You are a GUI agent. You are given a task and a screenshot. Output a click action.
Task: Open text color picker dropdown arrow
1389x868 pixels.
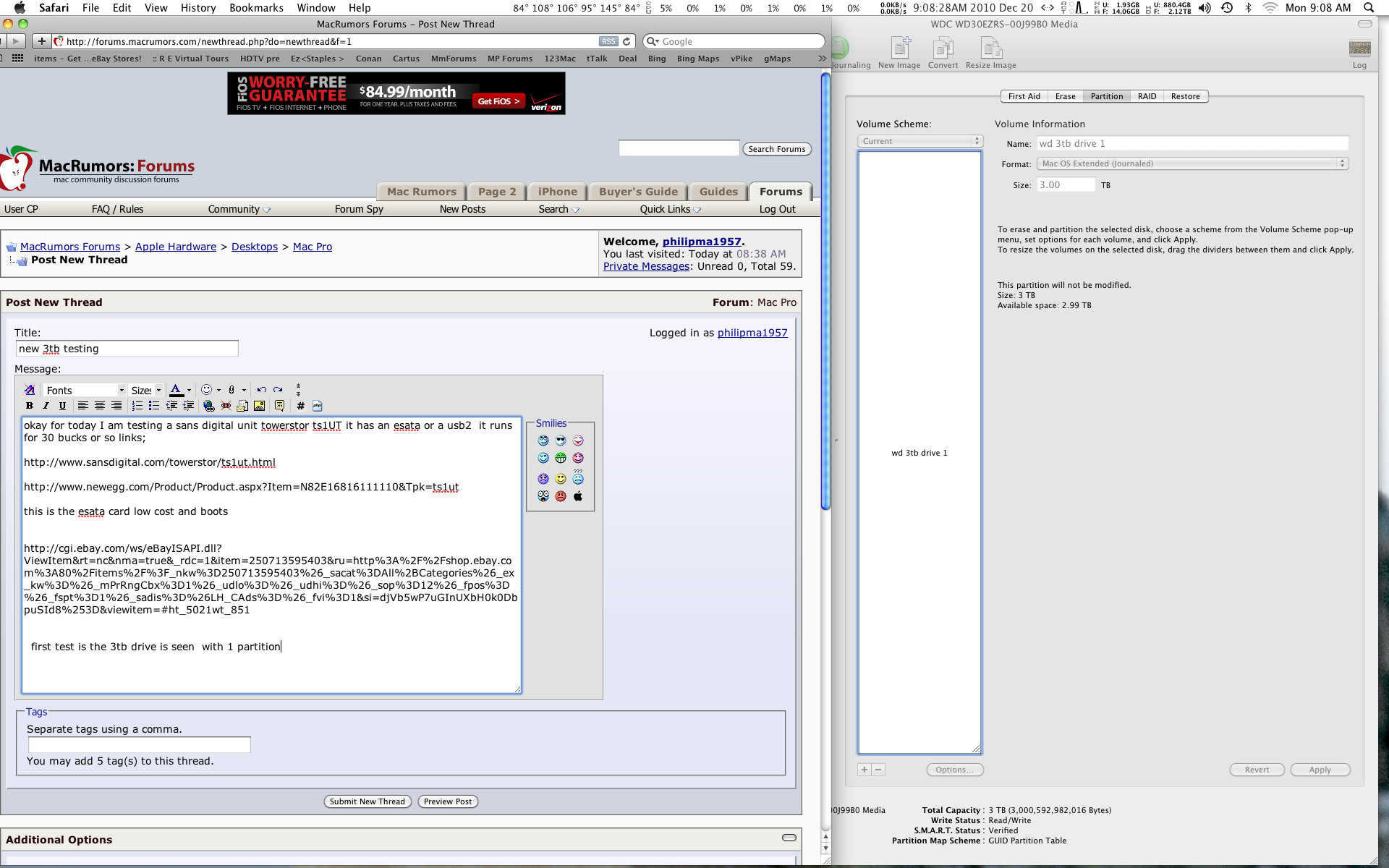coord(189,391)
